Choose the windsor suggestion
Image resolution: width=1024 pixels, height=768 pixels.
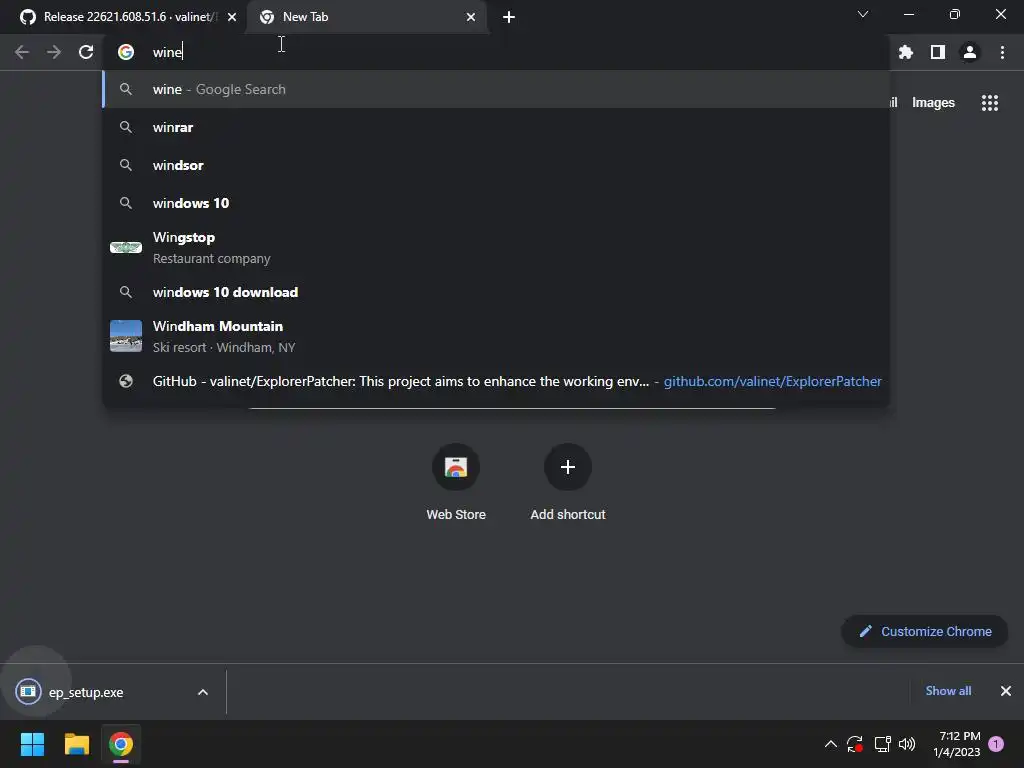496,165
